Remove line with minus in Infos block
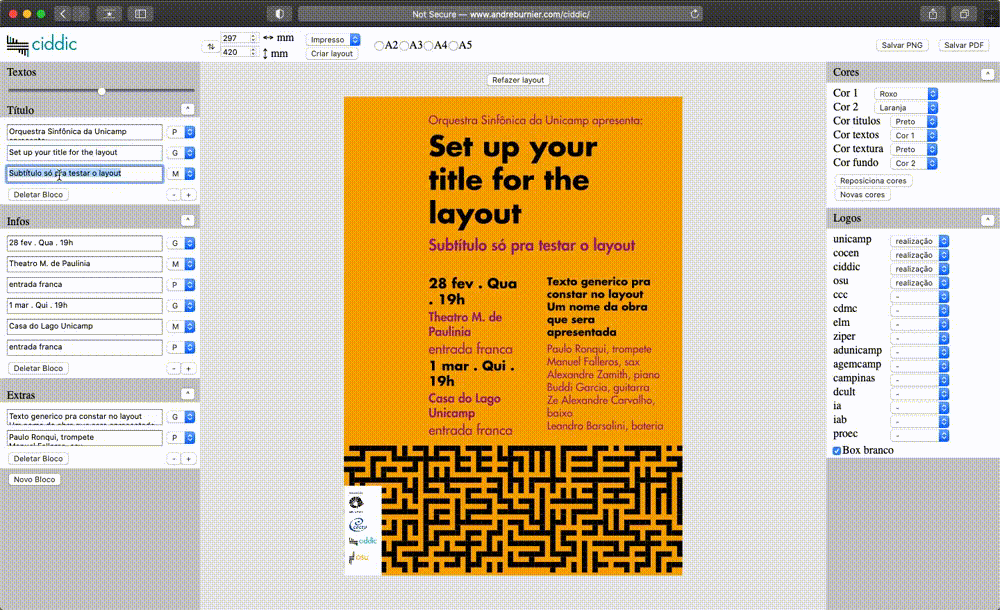The height and width of the screenshot is (610, 1000). (x=174, y=368)
